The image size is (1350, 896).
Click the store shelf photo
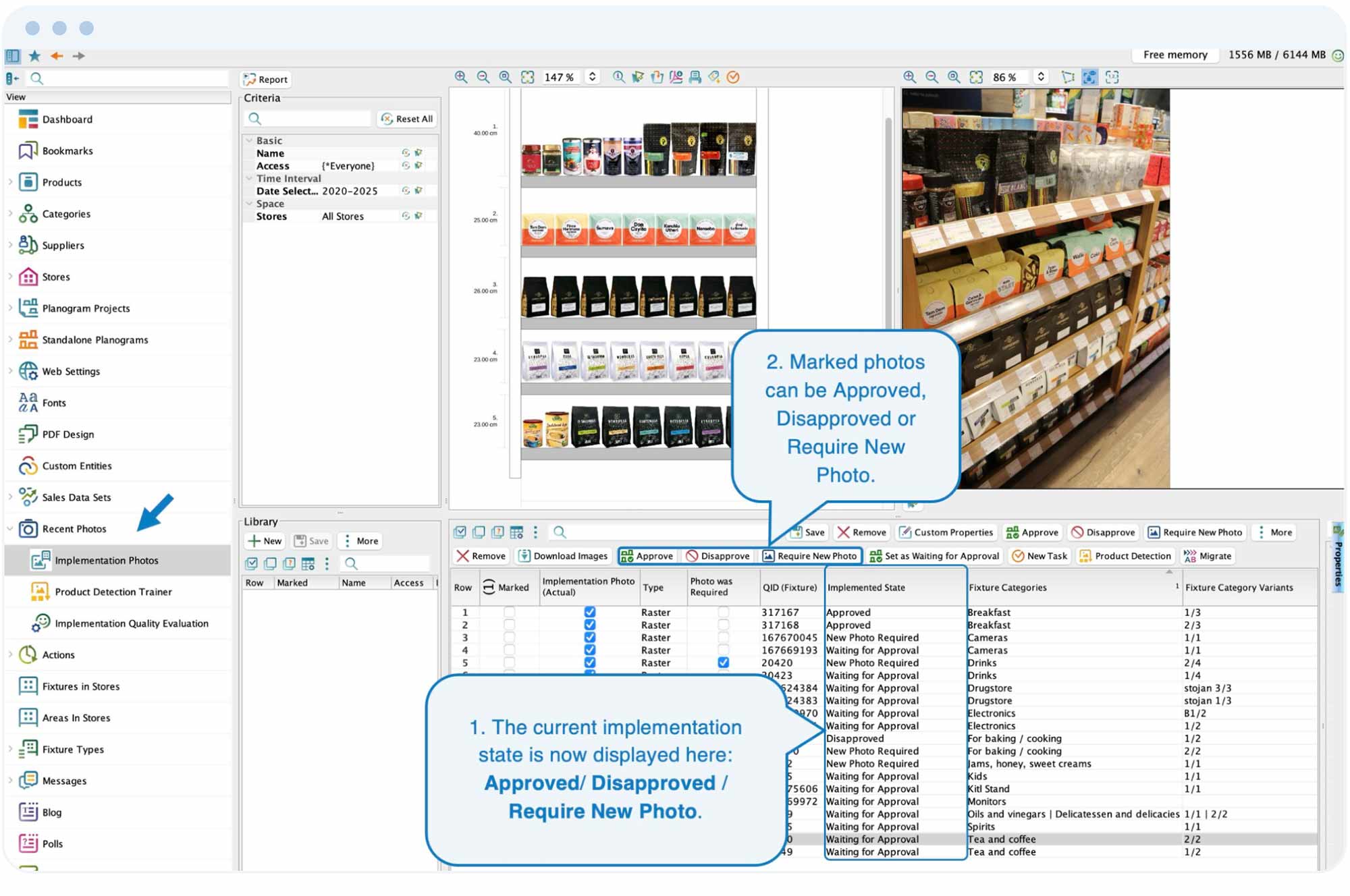(1035, 289)
